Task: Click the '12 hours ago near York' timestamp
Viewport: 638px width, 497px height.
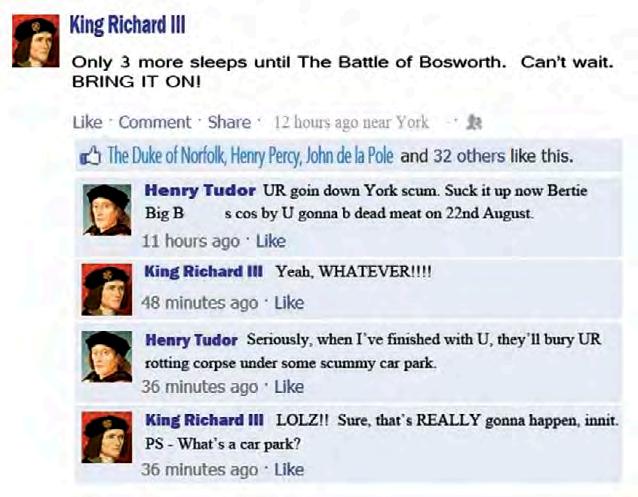Action: coord(351,122)
